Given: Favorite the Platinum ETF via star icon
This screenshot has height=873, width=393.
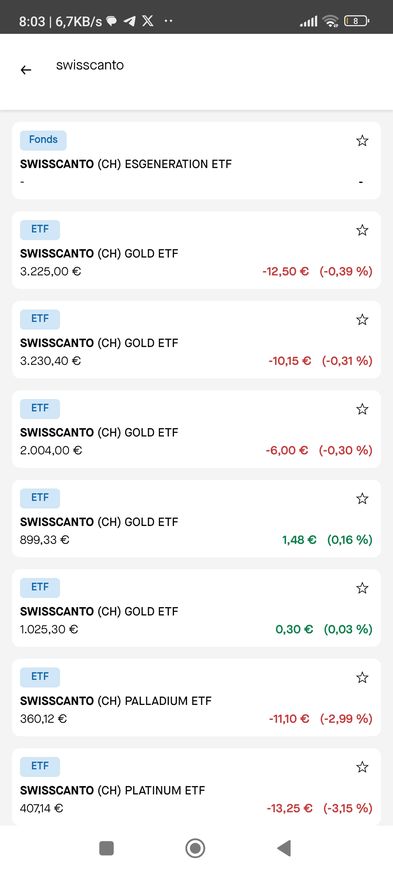Looking at the screenshot, I should tap(362, 767).
